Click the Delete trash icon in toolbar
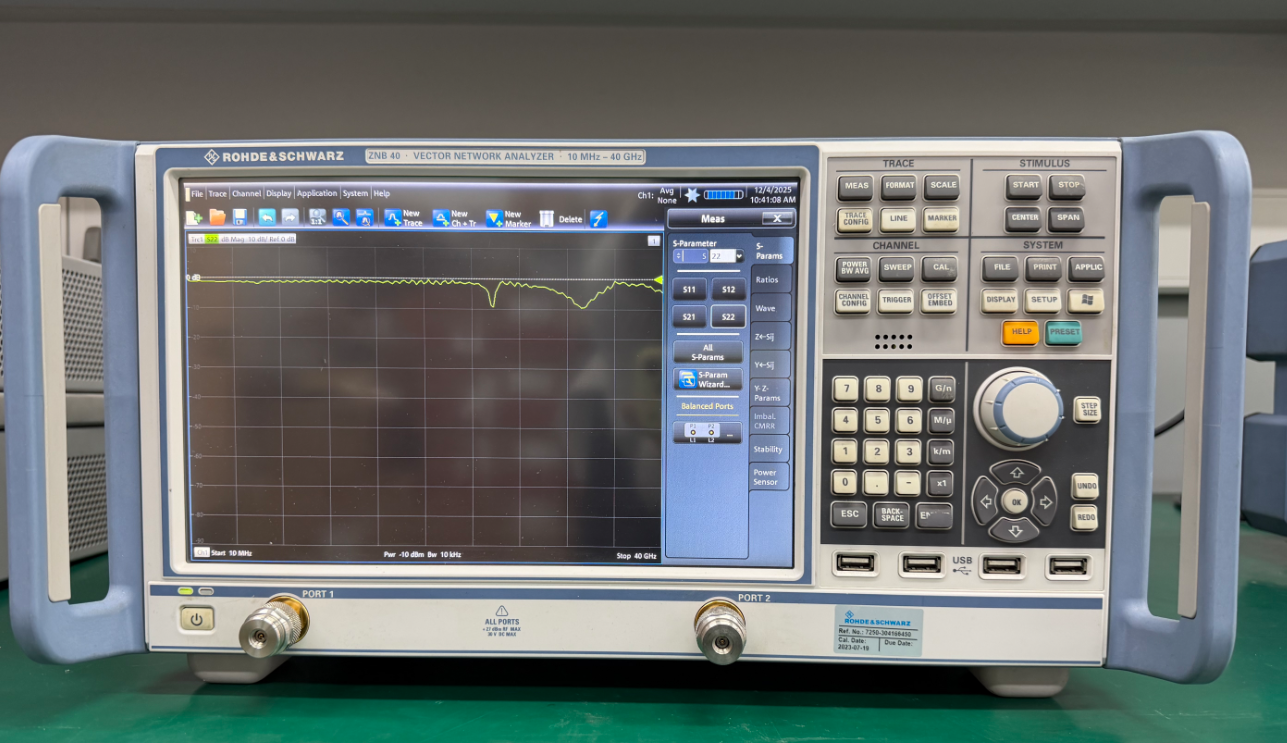 click(547, 218)
